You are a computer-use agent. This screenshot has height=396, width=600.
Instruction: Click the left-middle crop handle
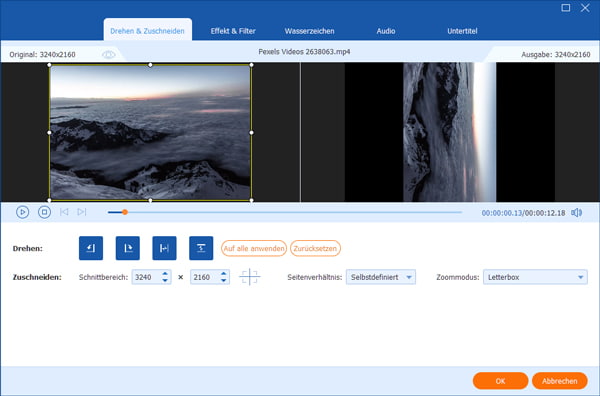[x=49, y=132]
